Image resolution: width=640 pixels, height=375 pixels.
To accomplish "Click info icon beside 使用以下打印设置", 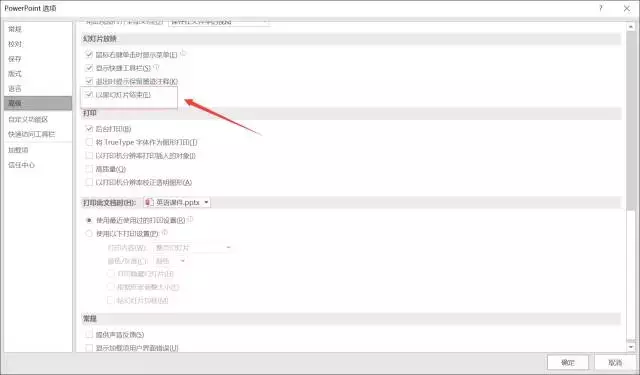I will [164, 232].
